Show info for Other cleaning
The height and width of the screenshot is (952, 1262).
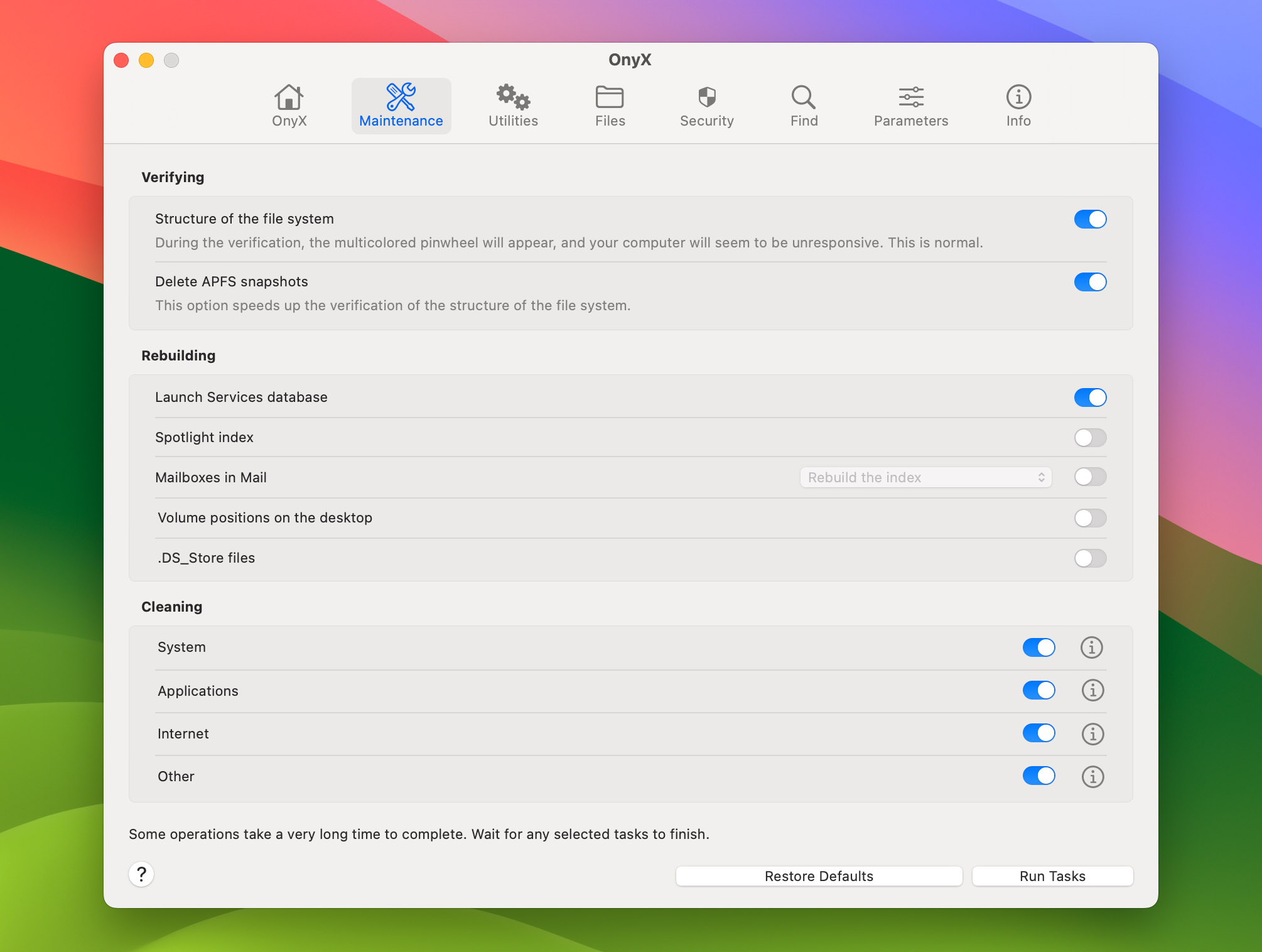(1092, 777)
